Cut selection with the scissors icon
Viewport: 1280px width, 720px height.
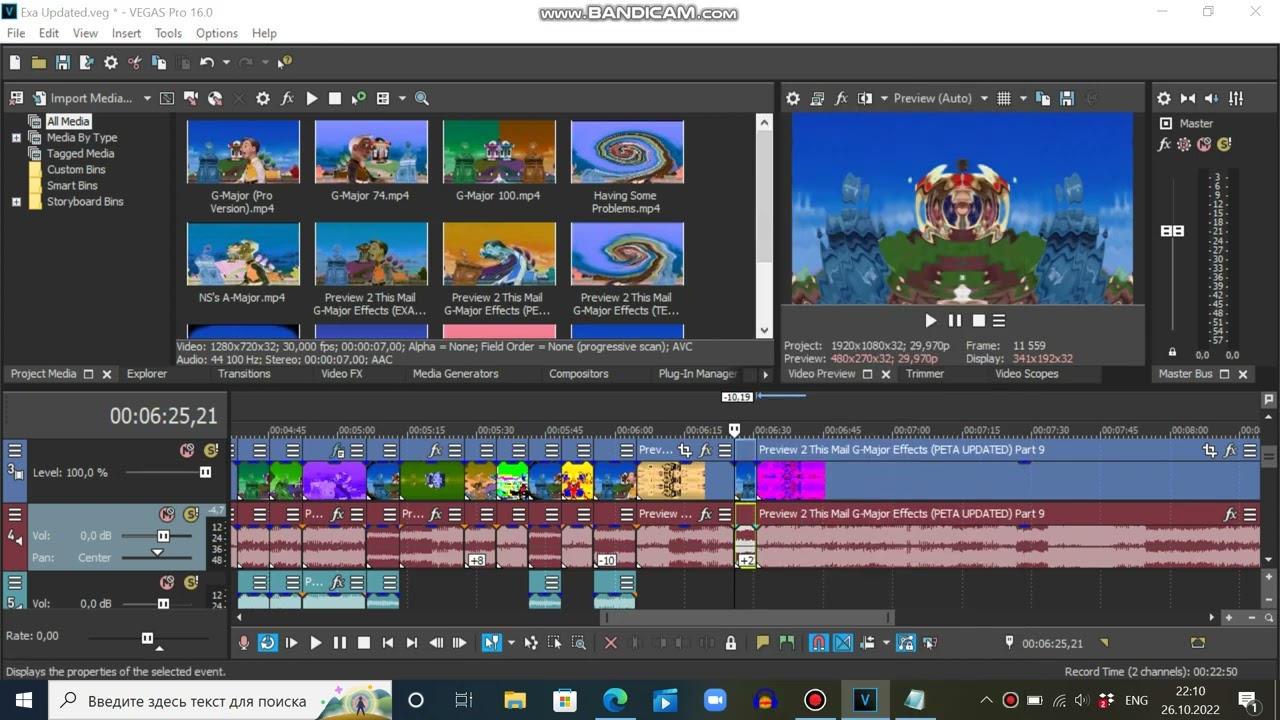135,62
